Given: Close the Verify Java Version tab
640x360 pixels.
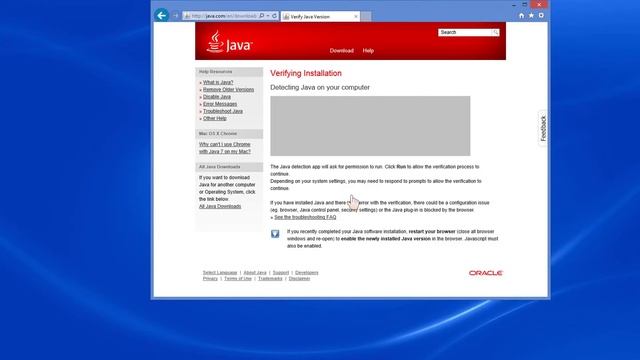Looking at the screenshot, I should pos(356,16).
